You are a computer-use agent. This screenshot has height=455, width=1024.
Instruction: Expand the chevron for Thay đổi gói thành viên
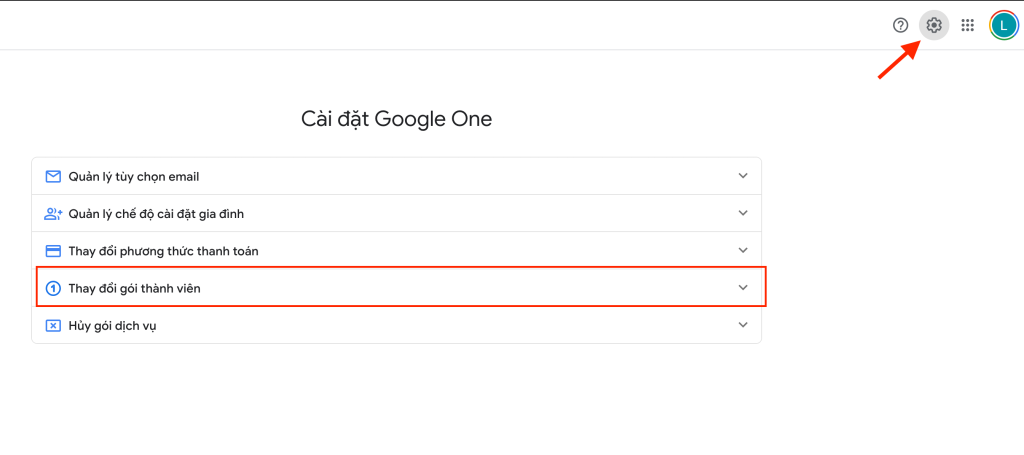pyautogui.click(x=743, y=288)
